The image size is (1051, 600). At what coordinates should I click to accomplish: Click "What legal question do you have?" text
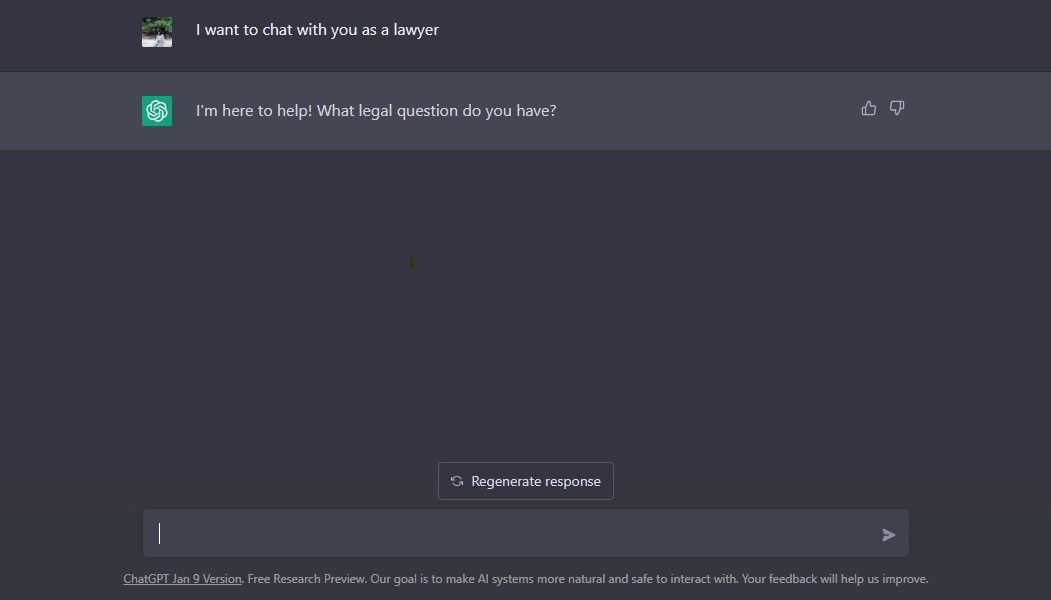coord(436,111)
